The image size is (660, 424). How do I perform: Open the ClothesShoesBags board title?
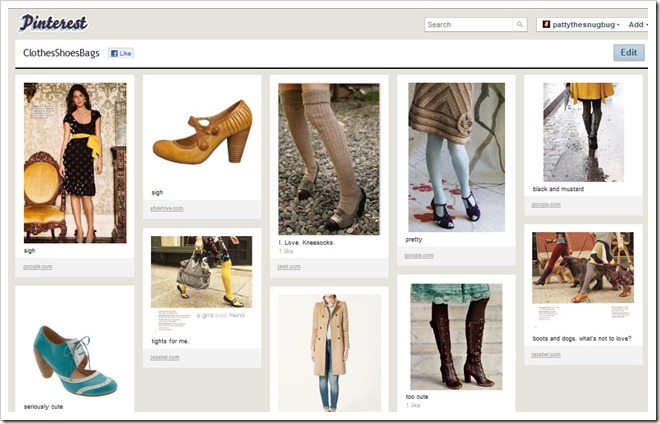coord(62,53)
